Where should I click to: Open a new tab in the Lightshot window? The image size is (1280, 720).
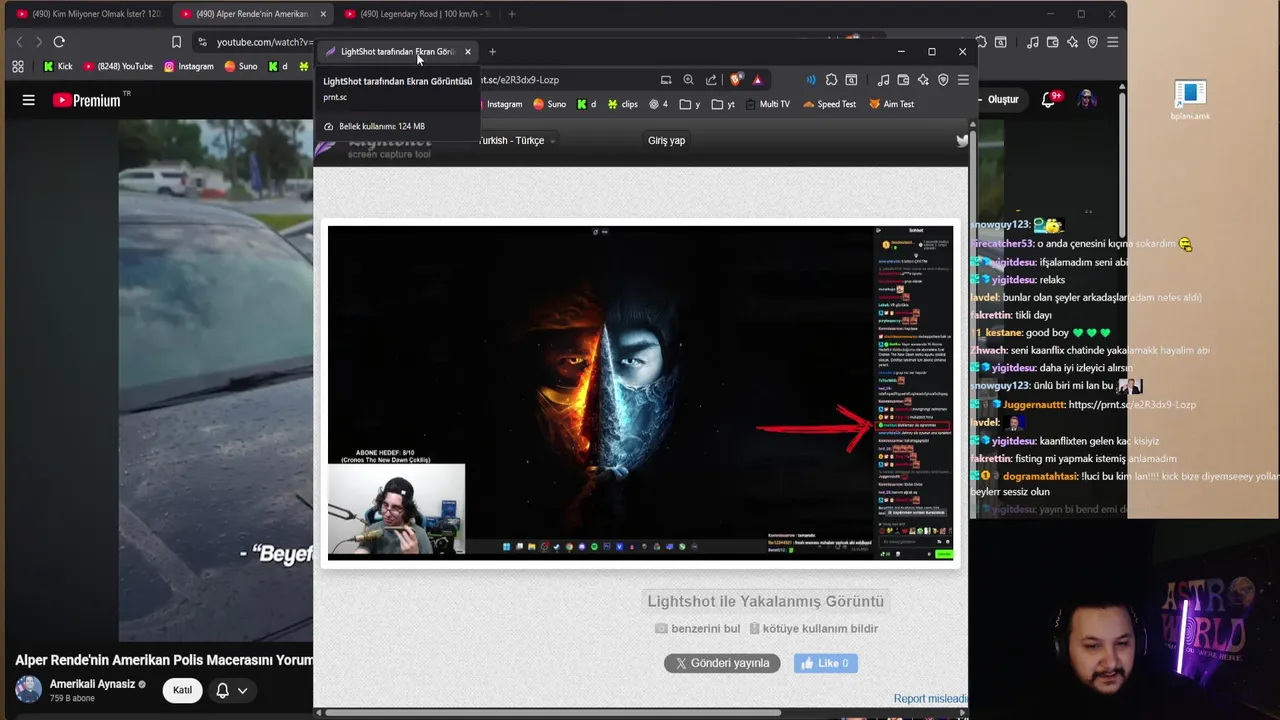492,51
